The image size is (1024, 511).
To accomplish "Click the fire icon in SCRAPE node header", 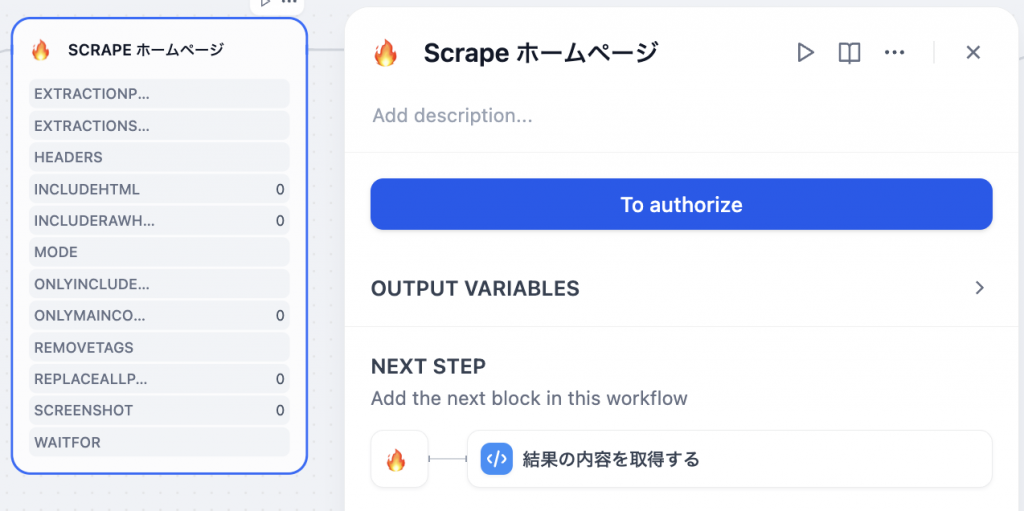I will tap(40, 50).
